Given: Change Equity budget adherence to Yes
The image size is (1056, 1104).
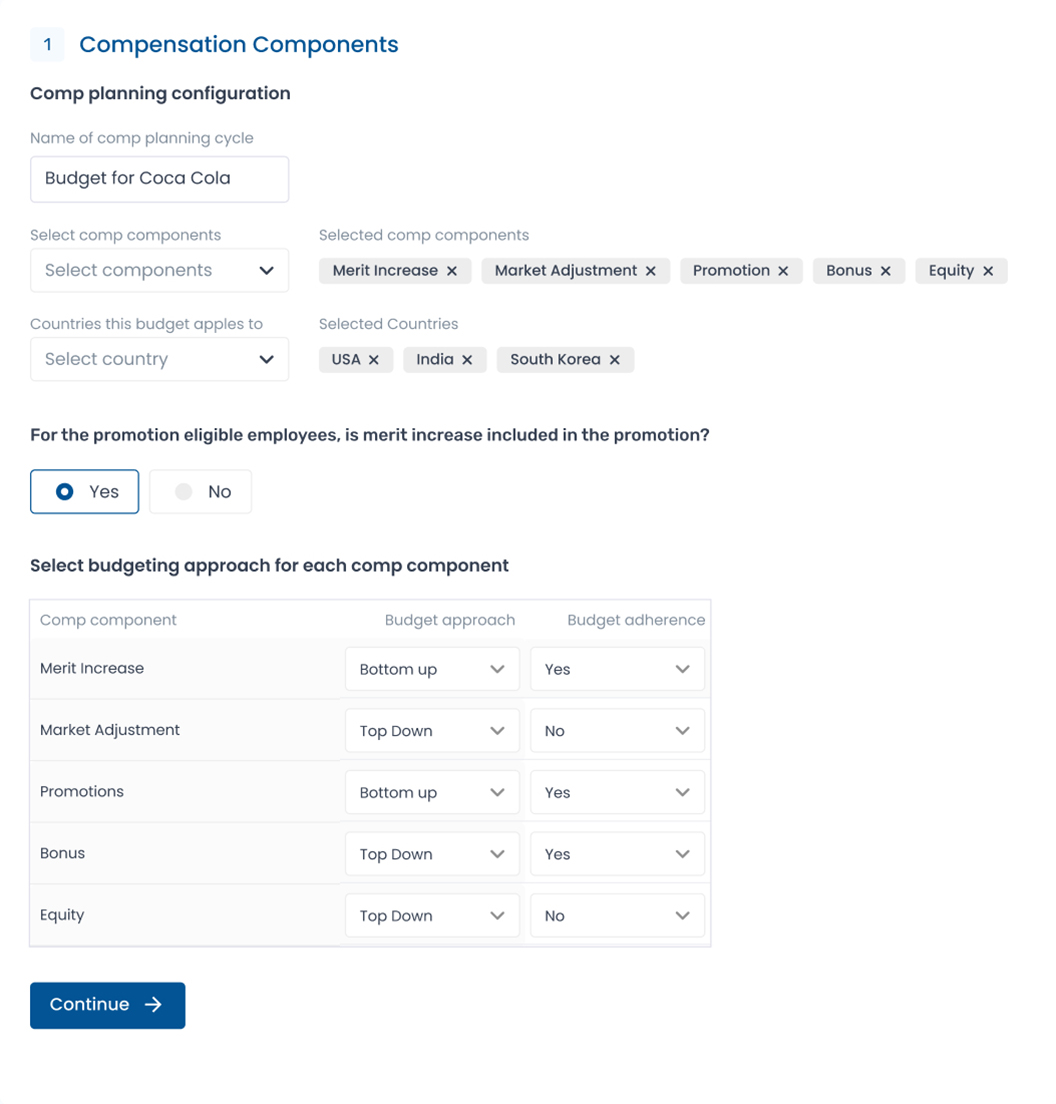Looking at the screenshot, I should click(x=617, y=915).
